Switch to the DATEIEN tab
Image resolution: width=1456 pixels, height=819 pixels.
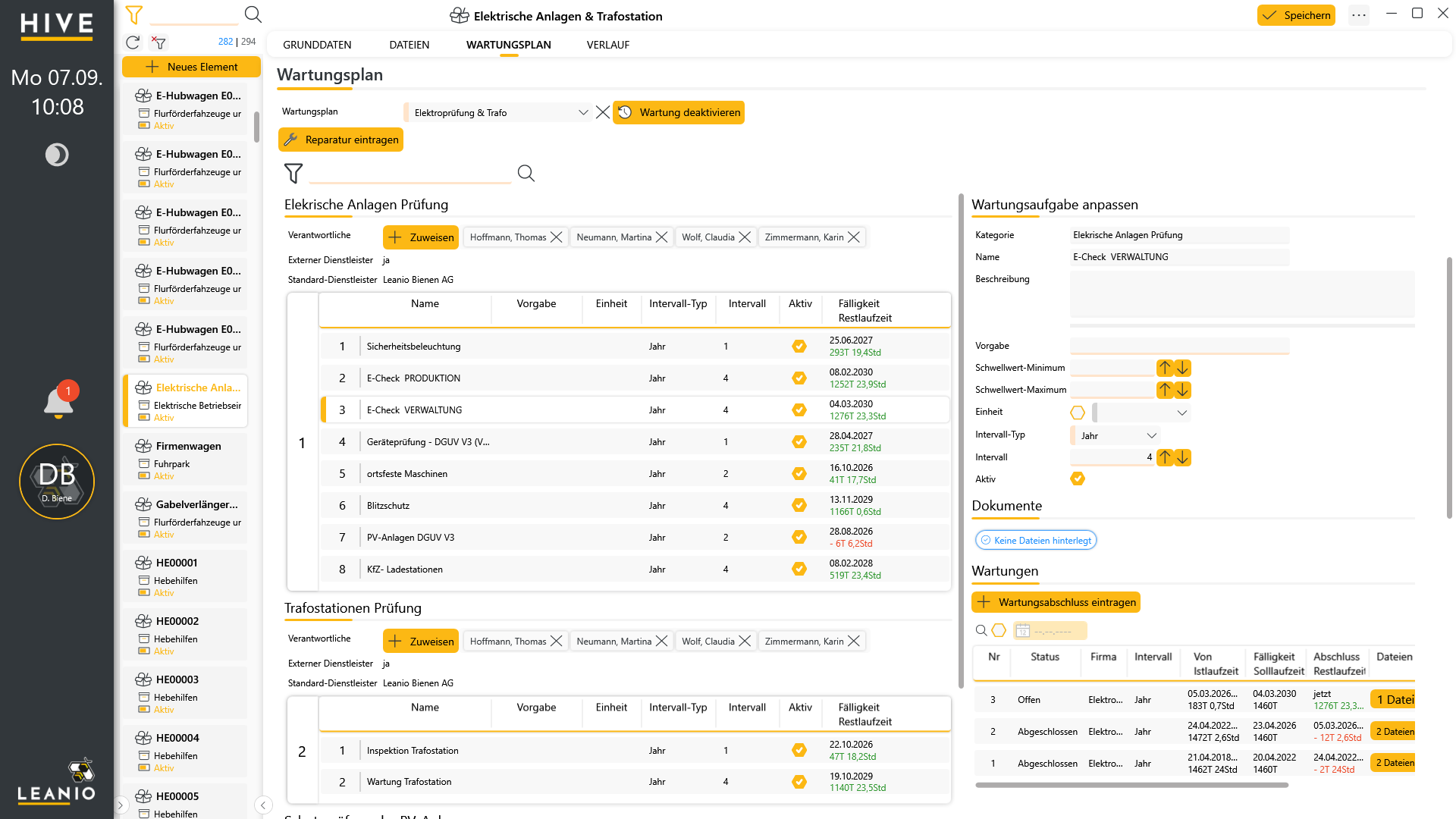coord(409,45)
